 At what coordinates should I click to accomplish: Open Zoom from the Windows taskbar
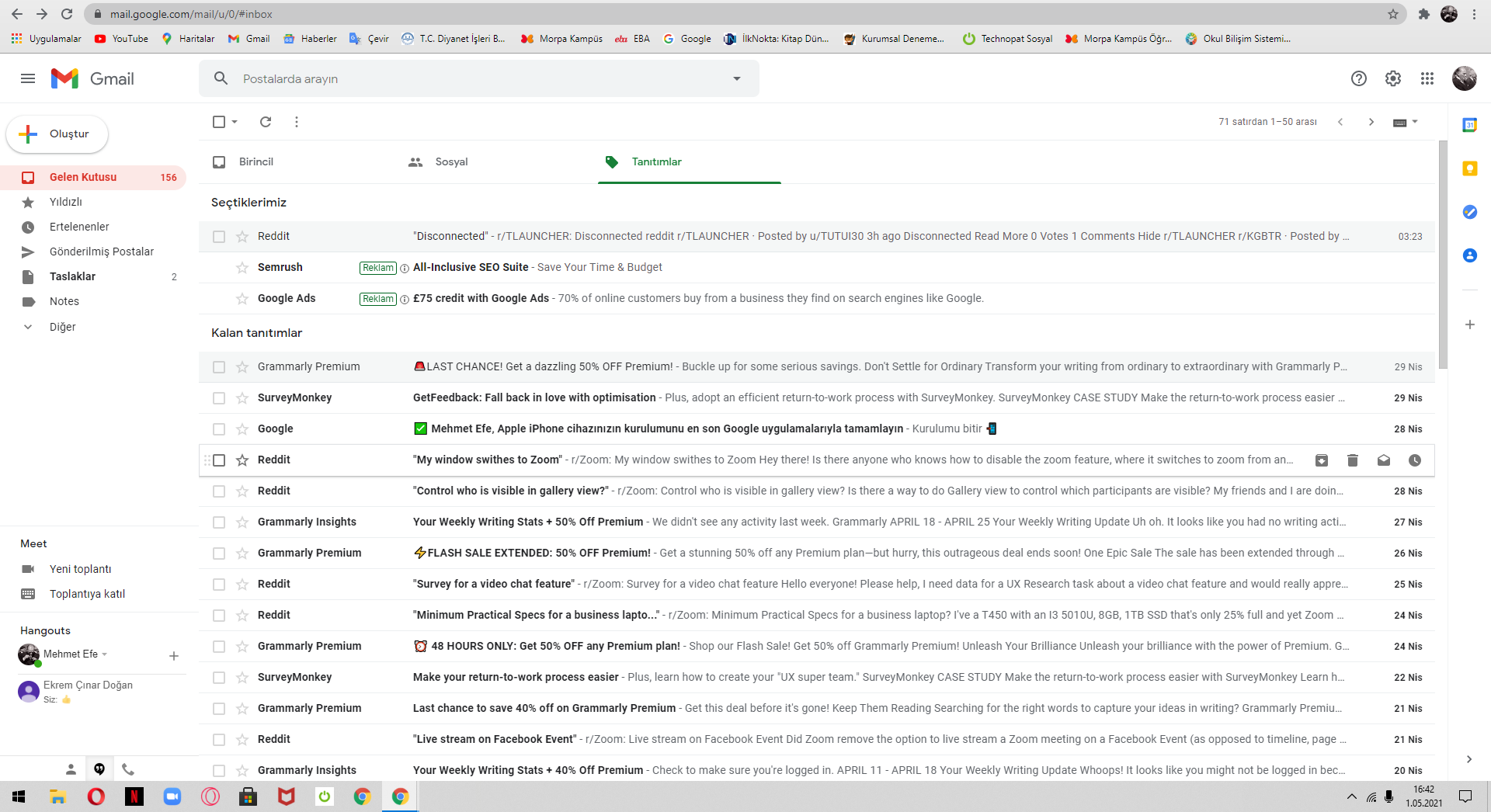172,796
